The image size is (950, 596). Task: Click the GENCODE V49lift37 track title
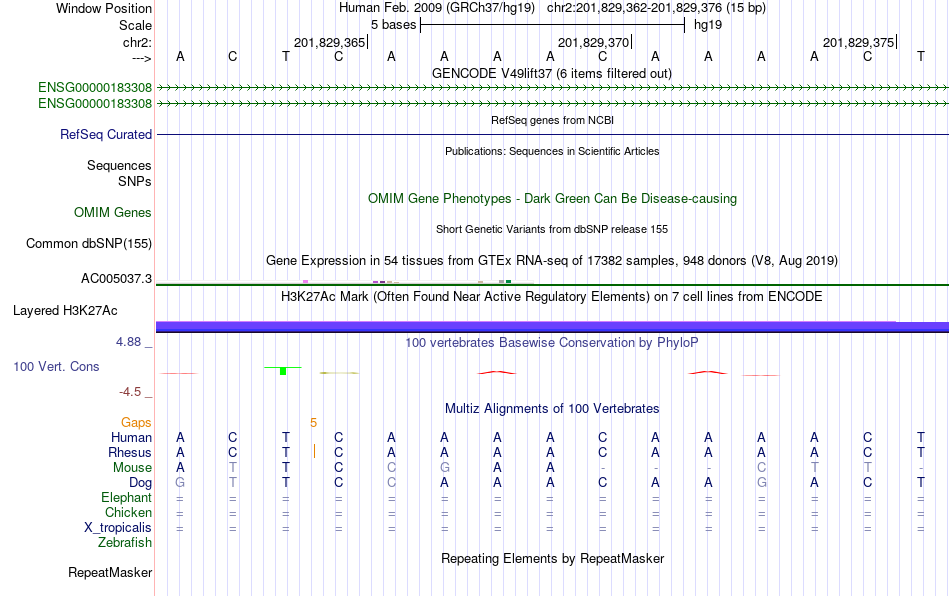pyautogui.click(x=552, y=73)
